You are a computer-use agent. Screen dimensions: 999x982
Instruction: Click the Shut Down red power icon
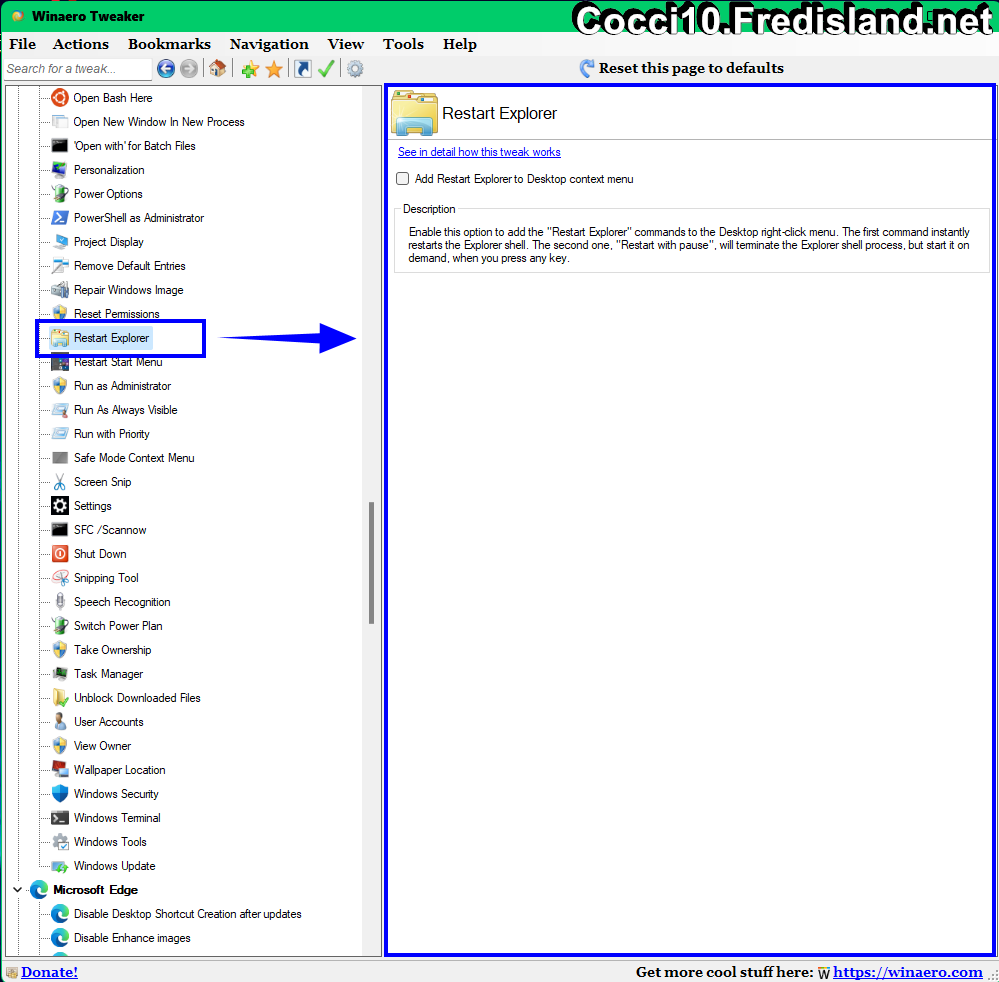tap(60, 554)
